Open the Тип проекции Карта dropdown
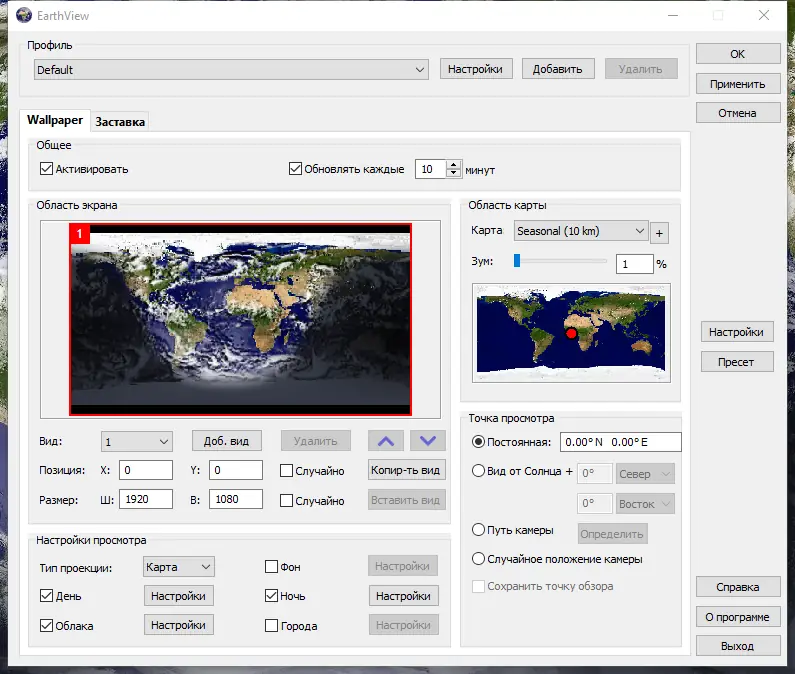795x674 pixels. [178, 566]
